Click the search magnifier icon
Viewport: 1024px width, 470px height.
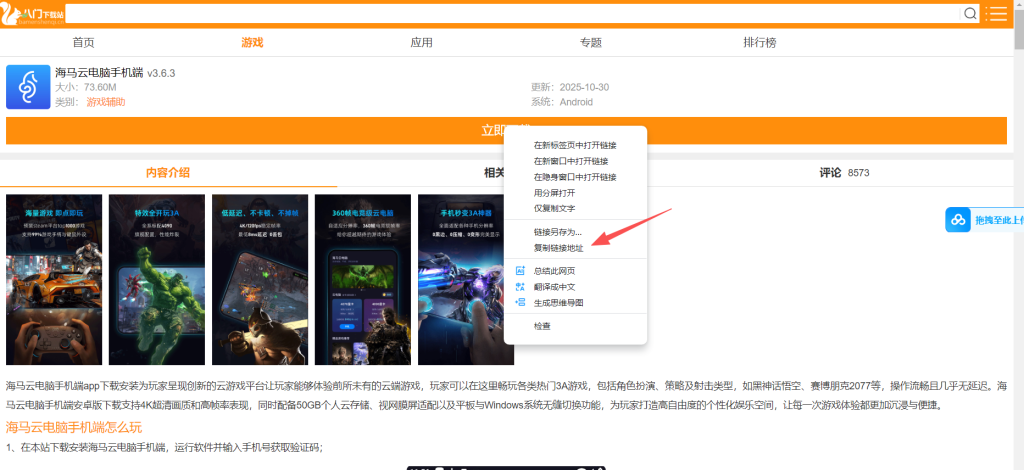coord(970,14)
